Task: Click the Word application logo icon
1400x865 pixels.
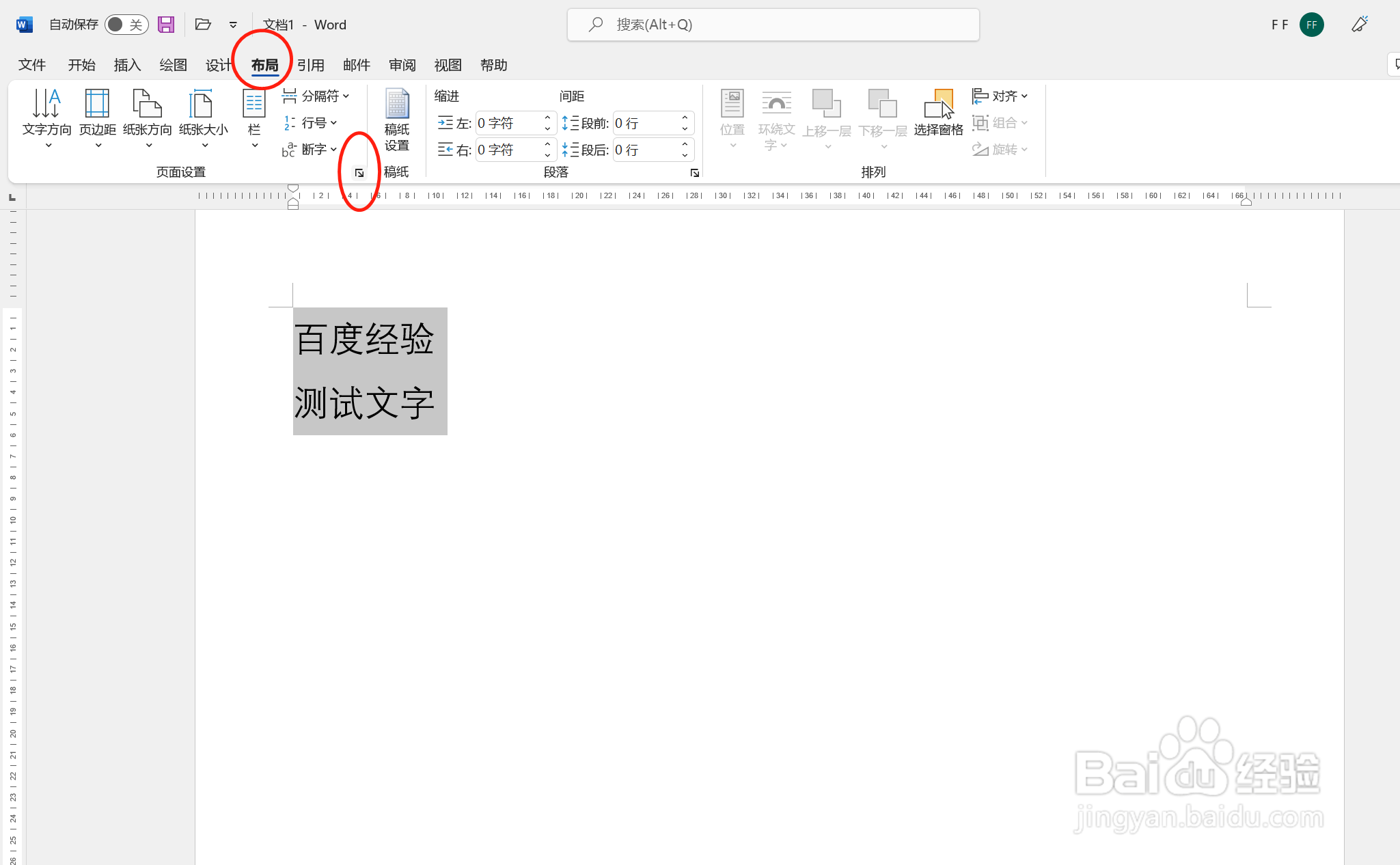Action: [24, 25]
